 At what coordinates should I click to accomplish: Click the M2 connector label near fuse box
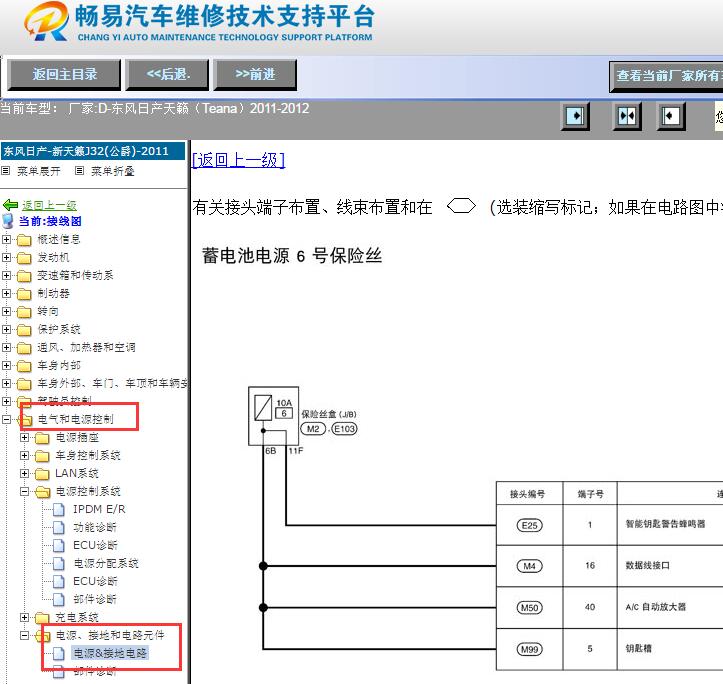click(313, 429)
